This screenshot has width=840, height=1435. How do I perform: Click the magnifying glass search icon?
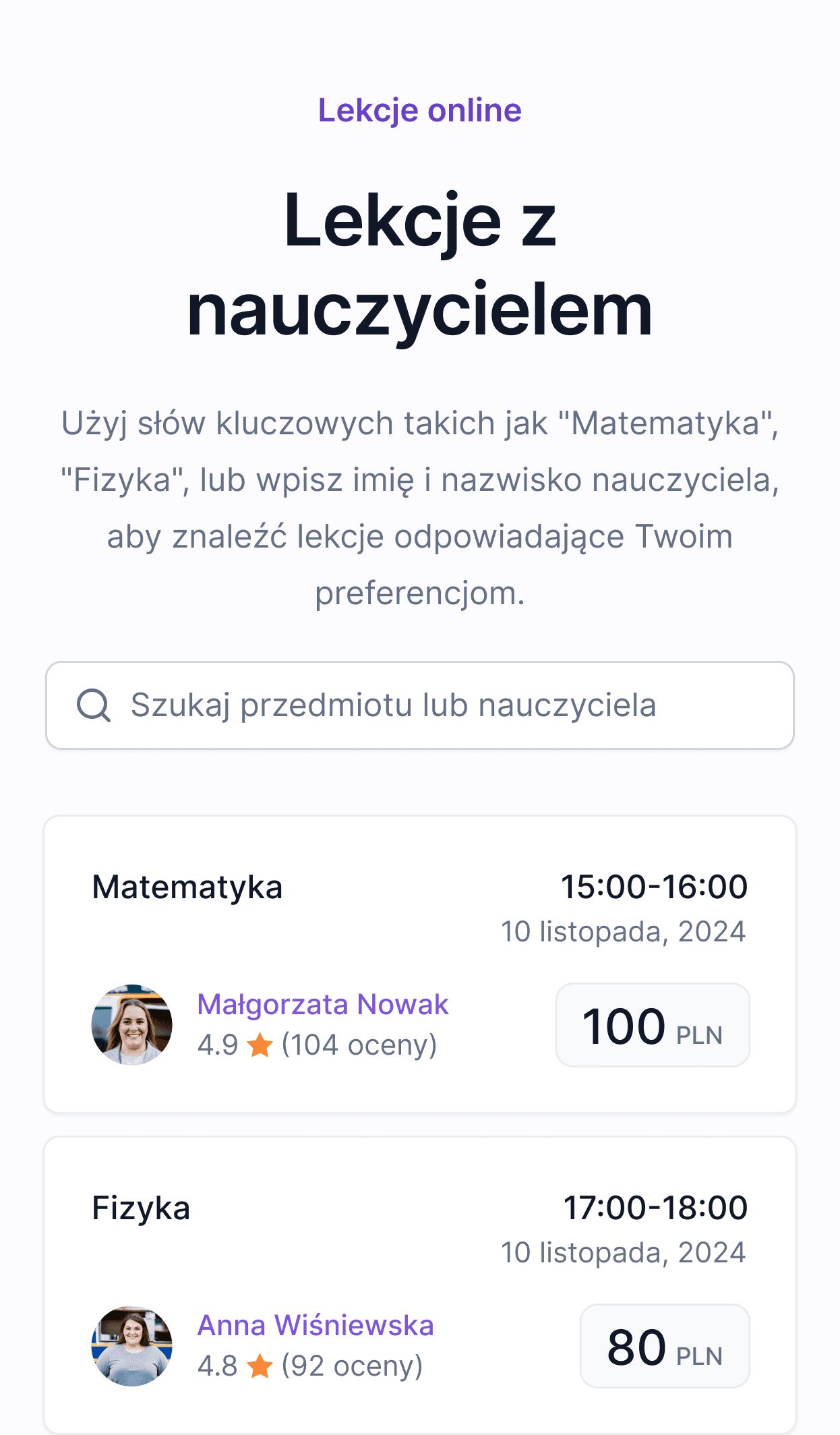(94, 705)
